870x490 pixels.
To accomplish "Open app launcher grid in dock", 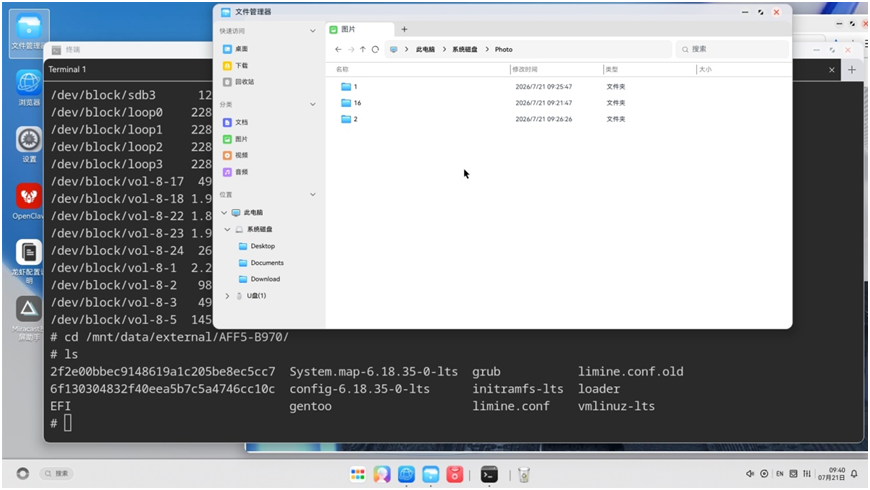I will point(358,474).
